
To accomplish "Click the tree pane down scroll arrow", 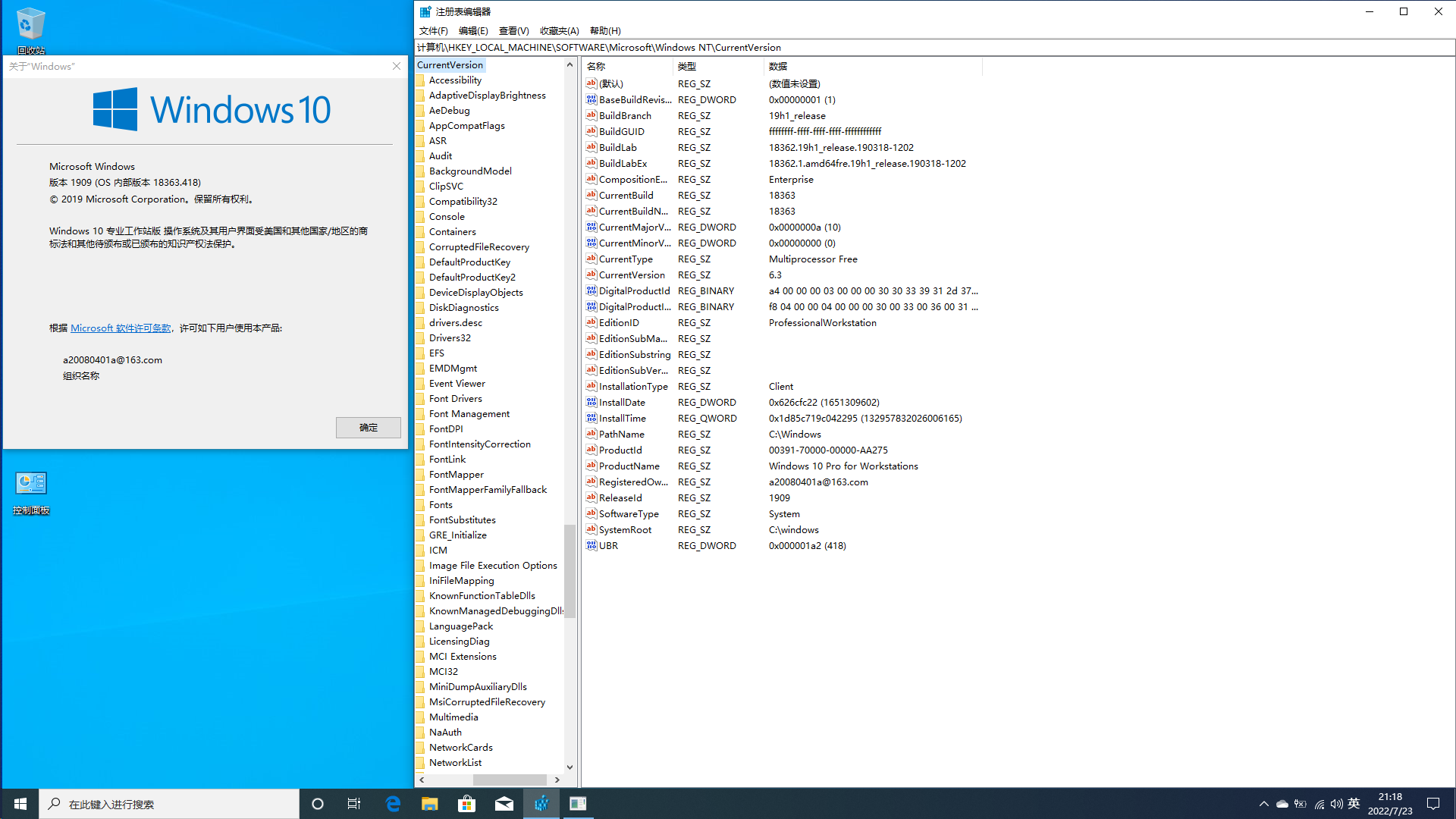I will click(x=570, y=767).
